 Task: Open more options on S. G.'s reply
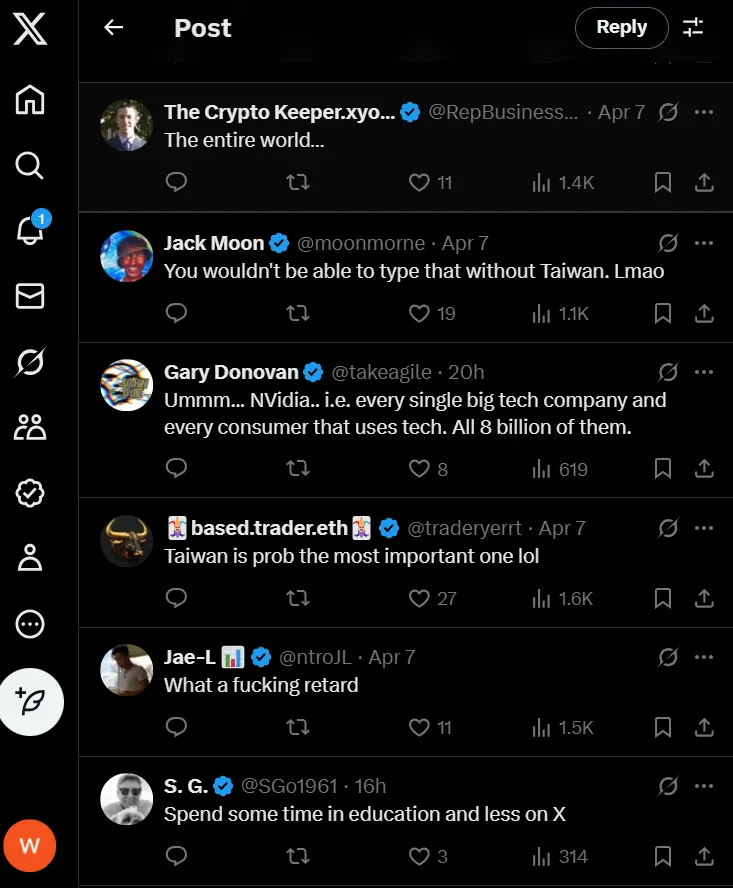(x=704, y=787)
